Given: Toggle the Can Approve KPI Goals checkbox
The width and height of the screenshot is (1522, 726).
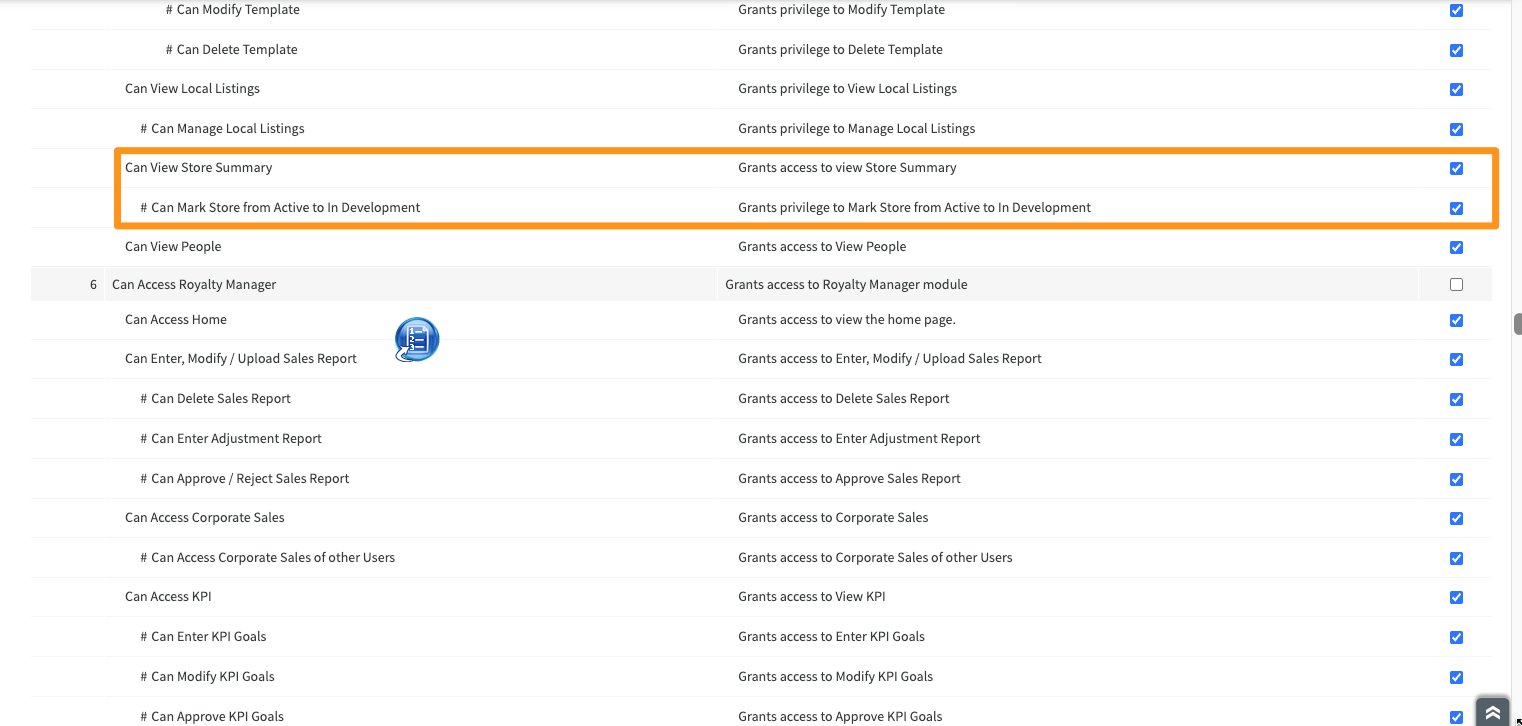Looking at the screenshot, I should pos(1456,717).
